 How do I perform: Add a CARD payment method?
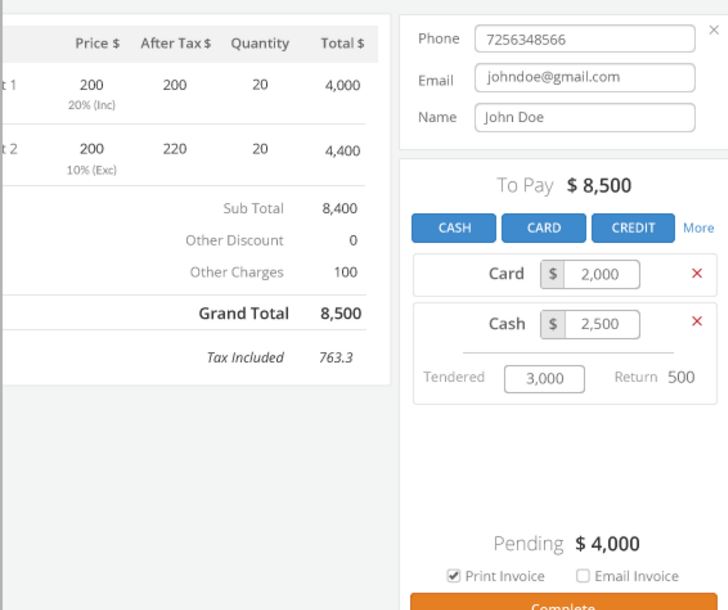[544, 228]
